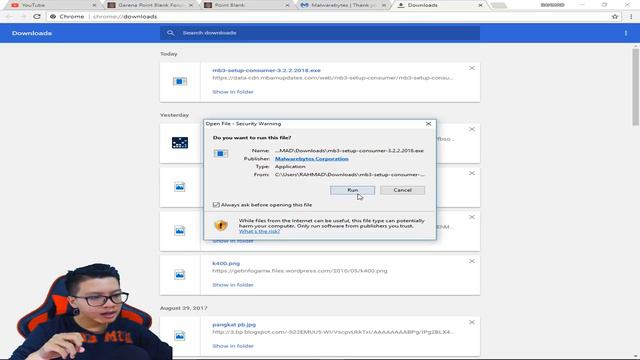640x360 pixels.
Task: Open the 'What's the risk?' link
Action: (x=259, y=231)
